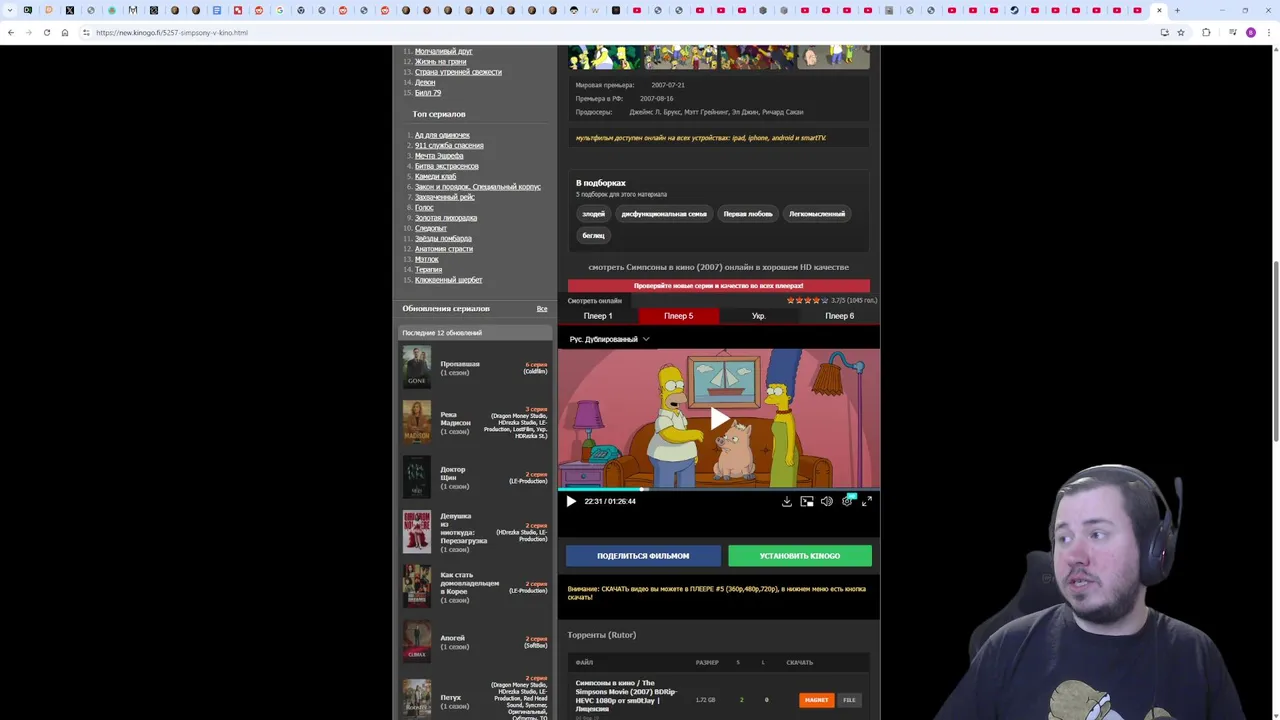Open the беглец collection tag

593,236
